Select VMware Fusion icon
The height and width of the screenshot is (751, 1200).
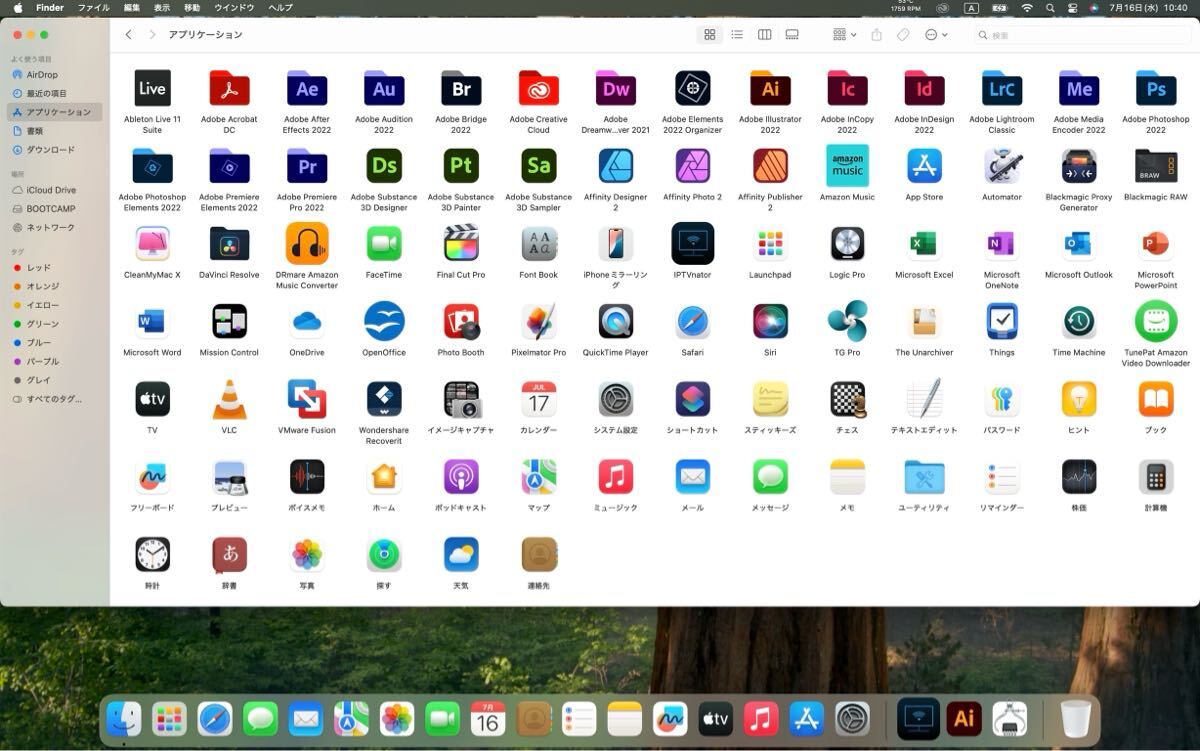pos(307,399)
